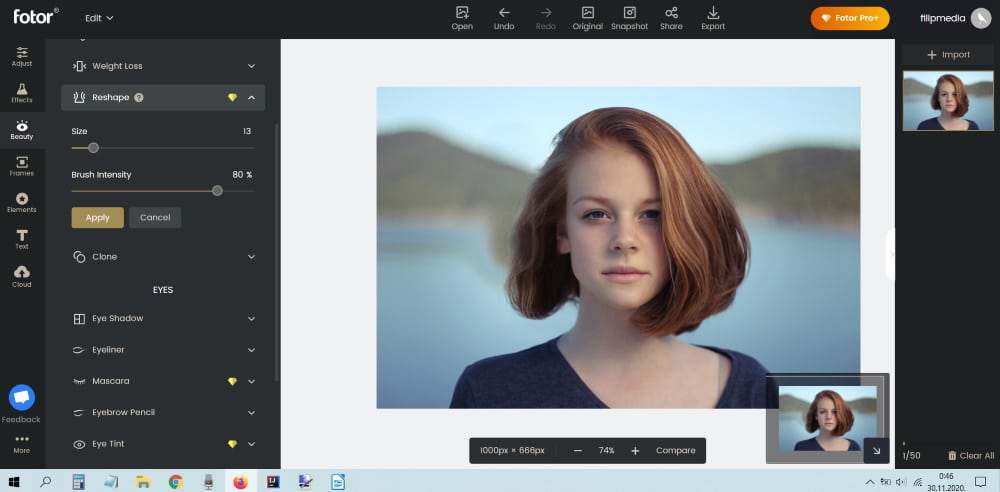Apply the Reshape changes

tap(97, 217)
